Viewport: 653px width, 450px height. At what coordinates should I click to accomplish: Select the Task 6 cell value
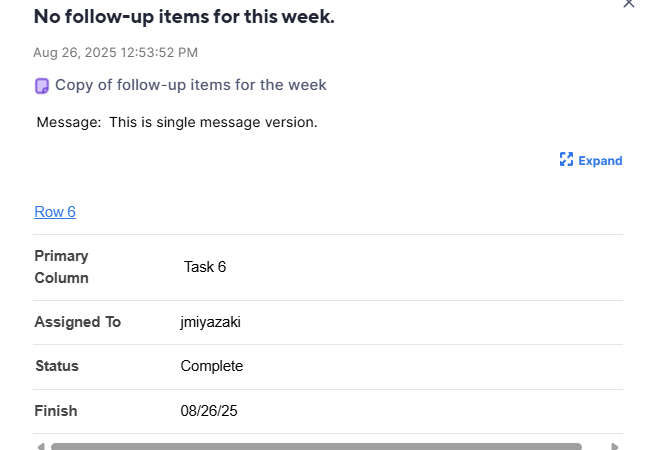[205, 267]
